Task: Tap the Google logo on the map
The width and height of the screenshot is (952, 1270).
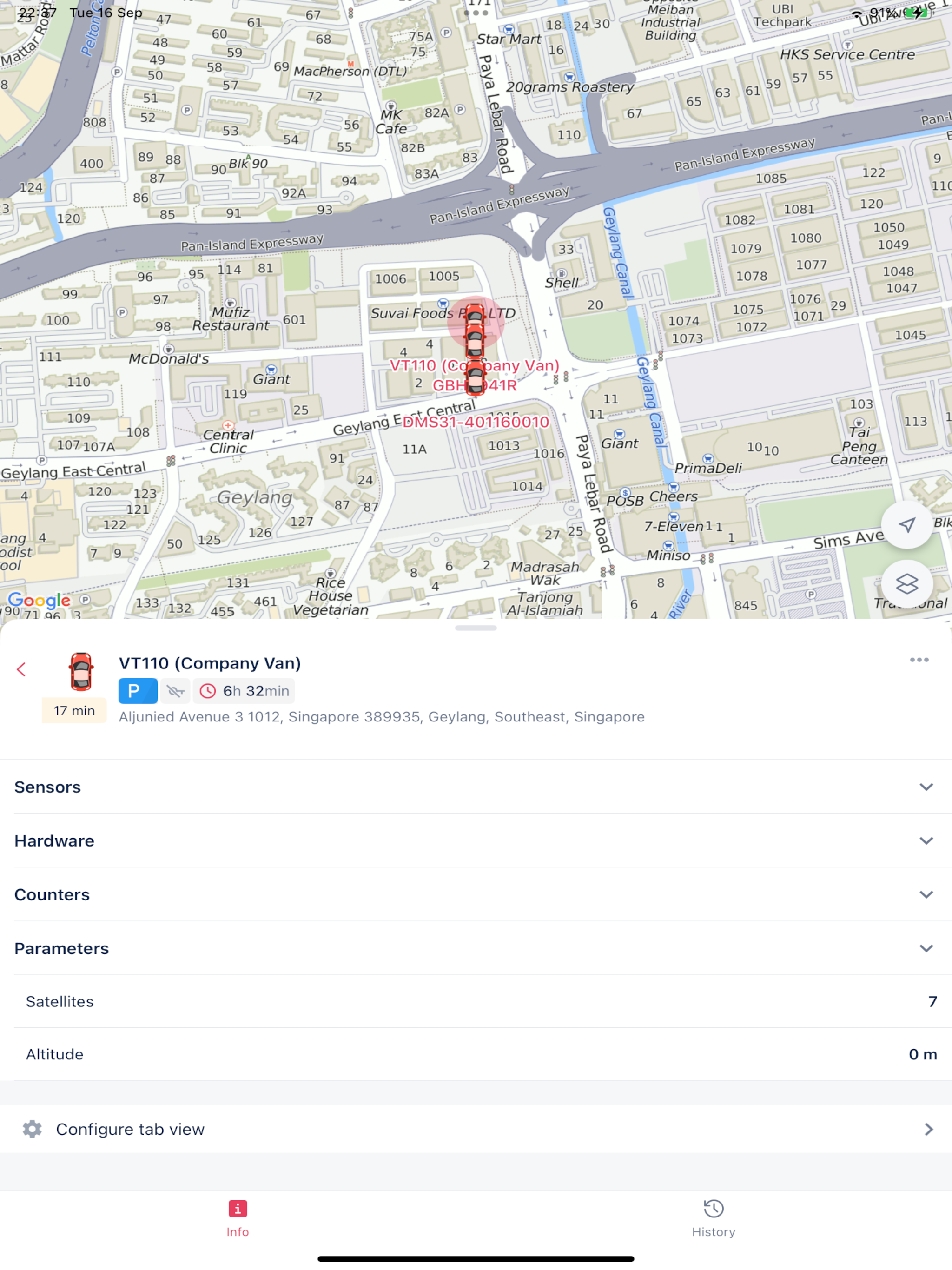Action: coord(39,601)
